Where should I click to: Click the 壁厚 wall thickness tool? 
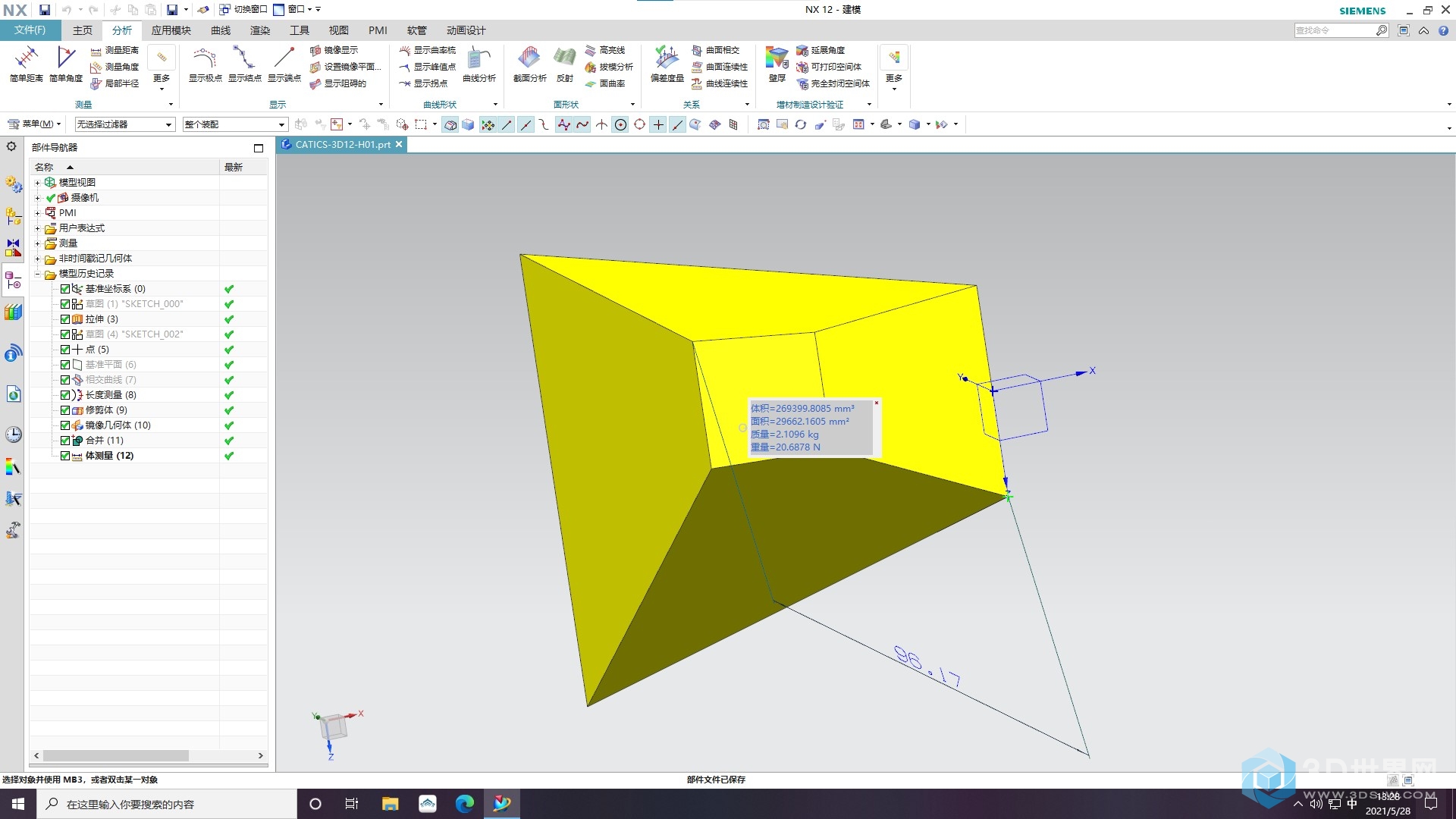777,64
